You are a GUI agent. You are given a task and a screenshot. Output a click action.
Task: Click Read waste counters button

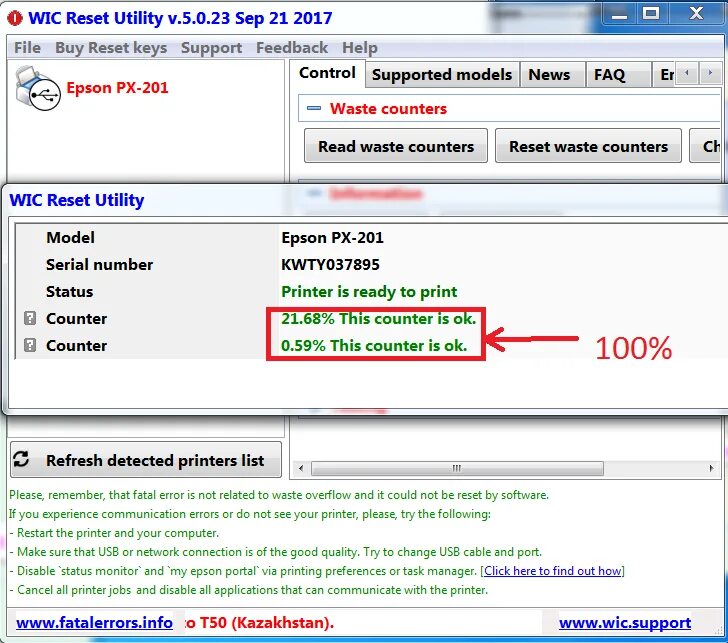point(396,146)
